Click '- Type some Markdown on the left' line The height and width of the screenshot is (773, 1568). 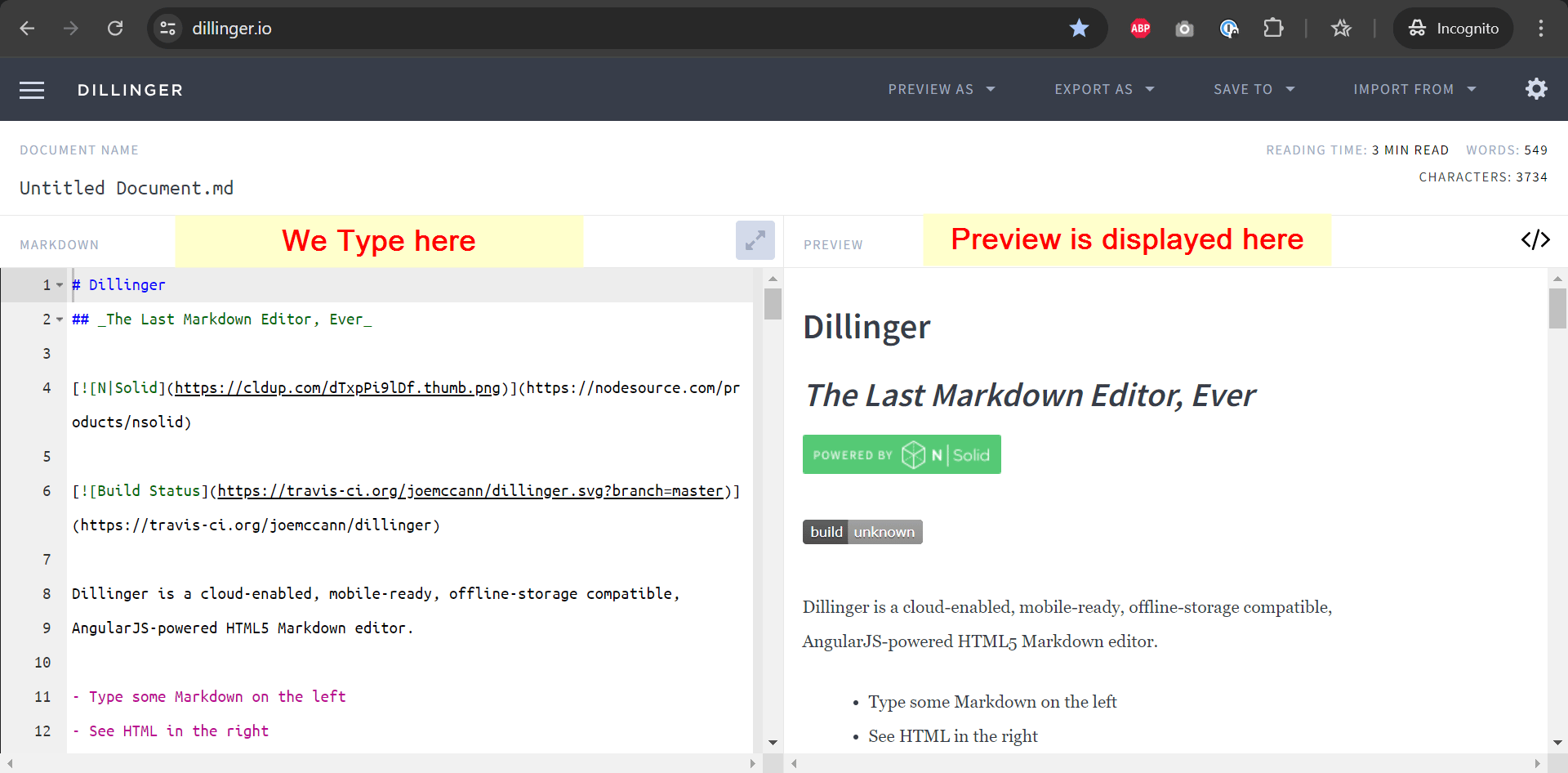tap(209, 697)
